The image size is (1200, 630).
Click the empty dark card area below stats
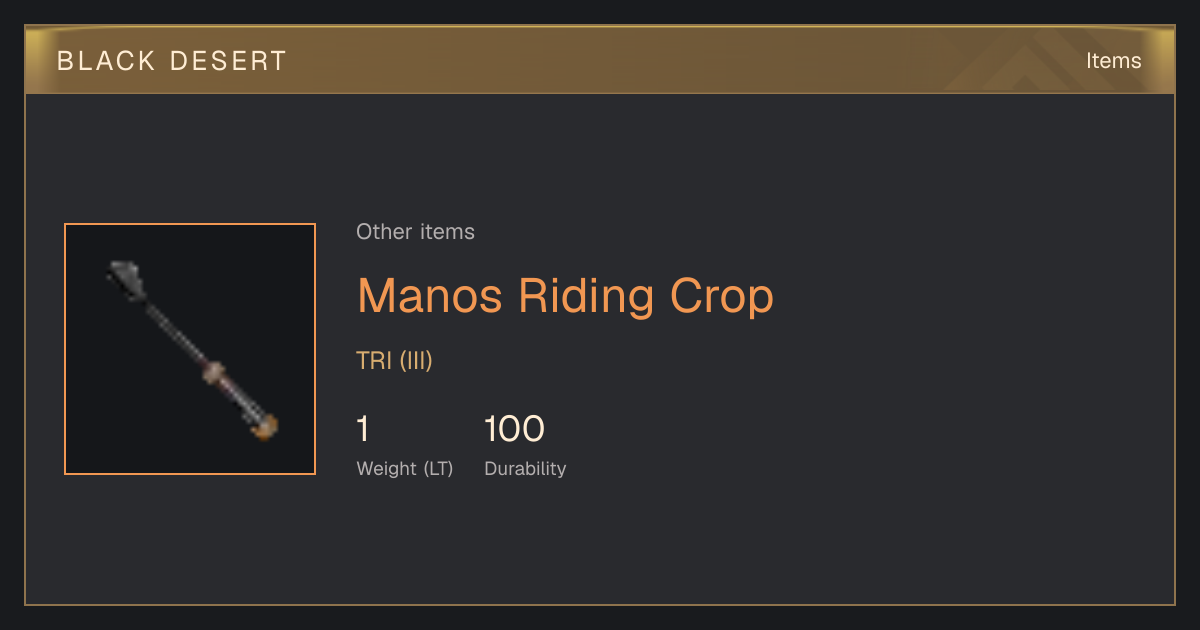(600, 545)
